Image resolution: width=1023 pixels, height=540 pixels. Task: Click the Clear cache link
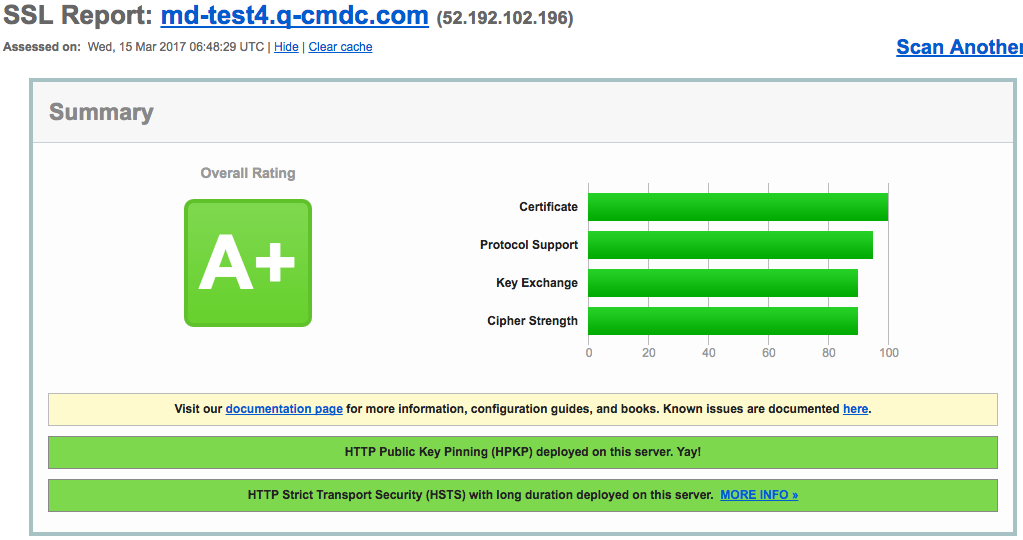(340, 47)
